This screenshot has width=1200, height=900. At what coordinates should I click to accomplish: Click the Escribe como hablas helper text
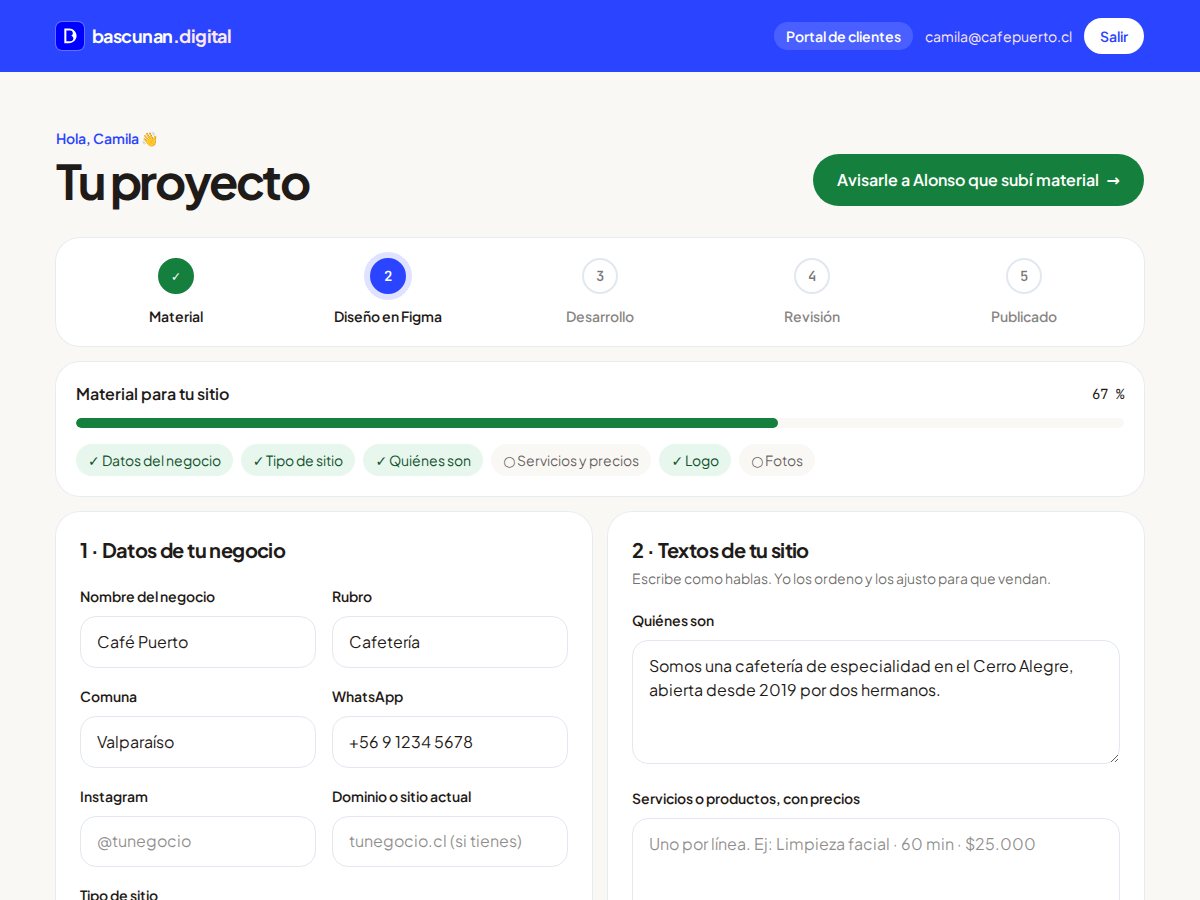(841, 579)
